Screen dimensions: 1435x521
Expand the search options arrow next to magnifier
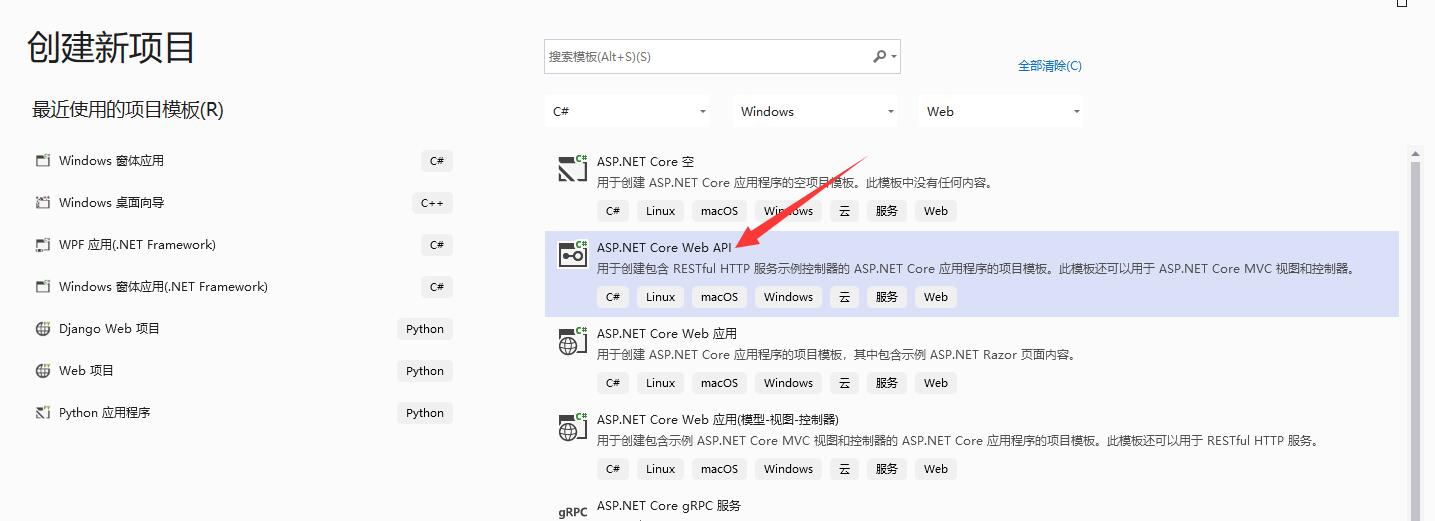click(894, 58)
